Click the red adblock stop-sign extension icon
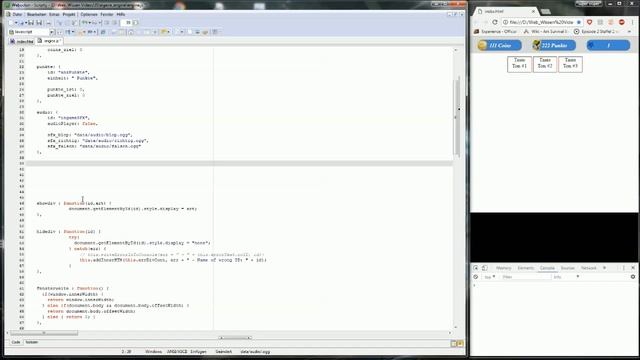This screenshot has height=360, width=640. [x=622, y=22]
